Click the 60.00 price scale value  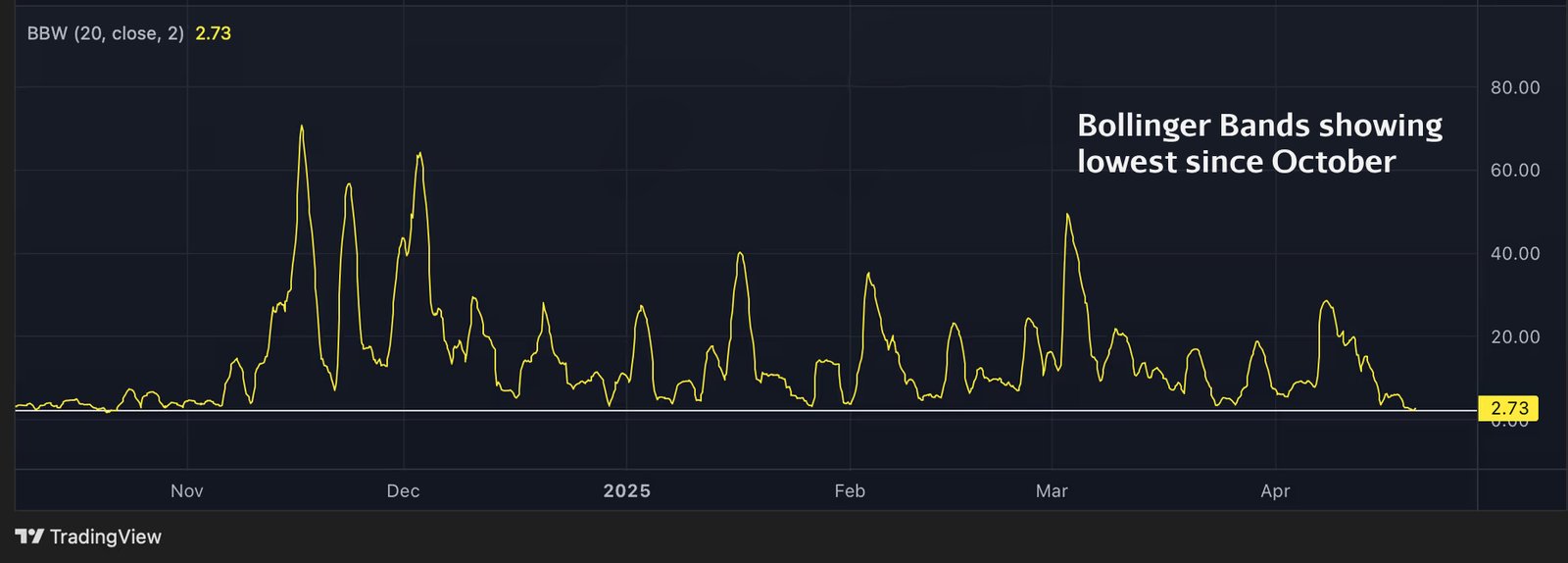[x=1515, y=171]
